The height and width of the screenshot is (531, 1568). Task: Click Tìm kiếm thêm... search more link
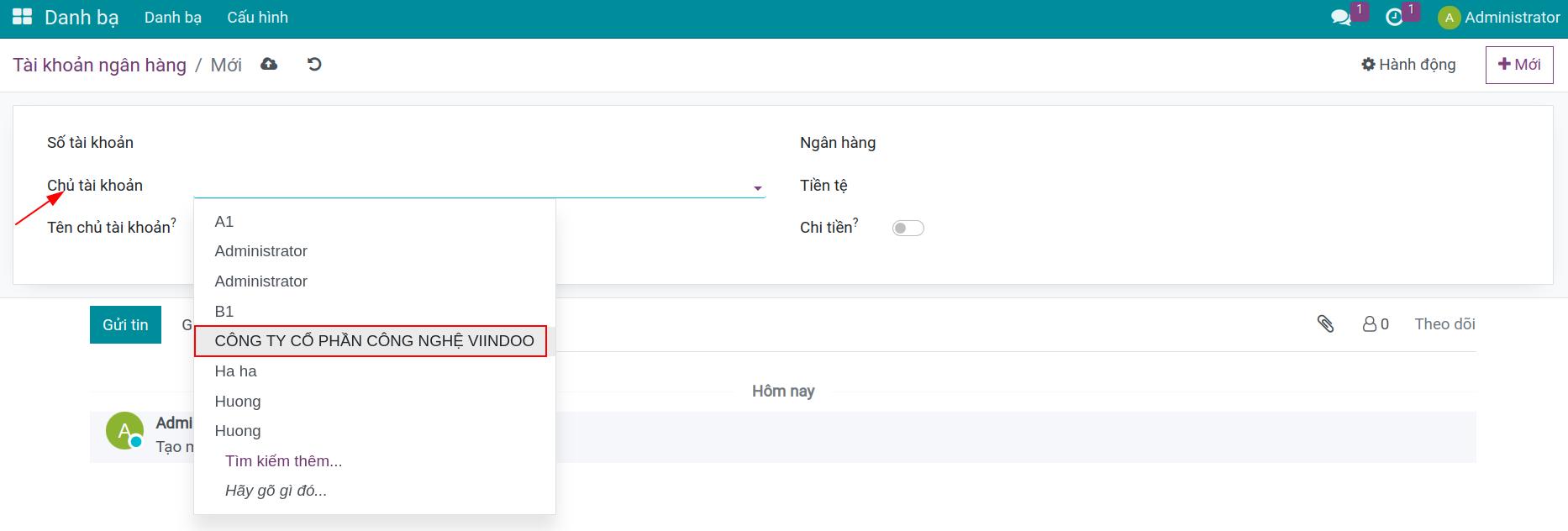283,460
